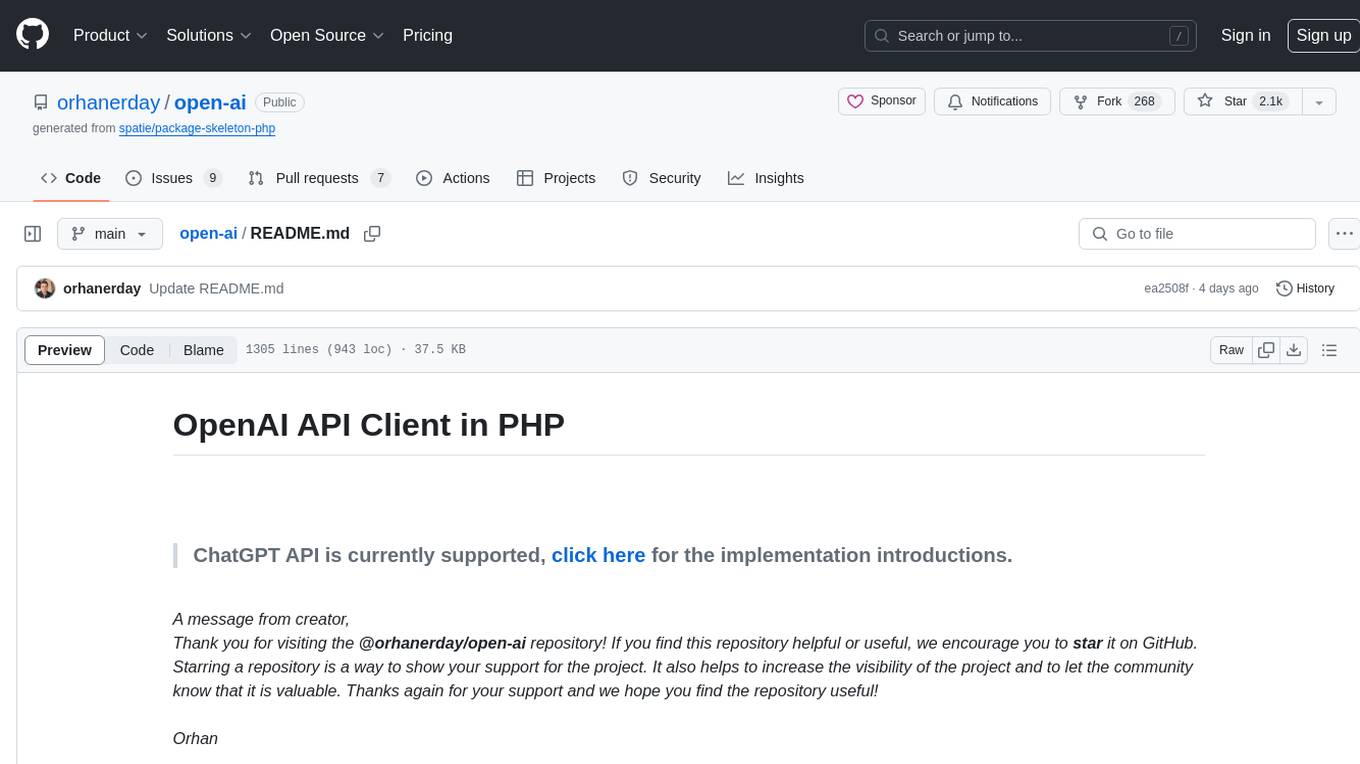Open commit author orhanerday link

tap(102, 288)
